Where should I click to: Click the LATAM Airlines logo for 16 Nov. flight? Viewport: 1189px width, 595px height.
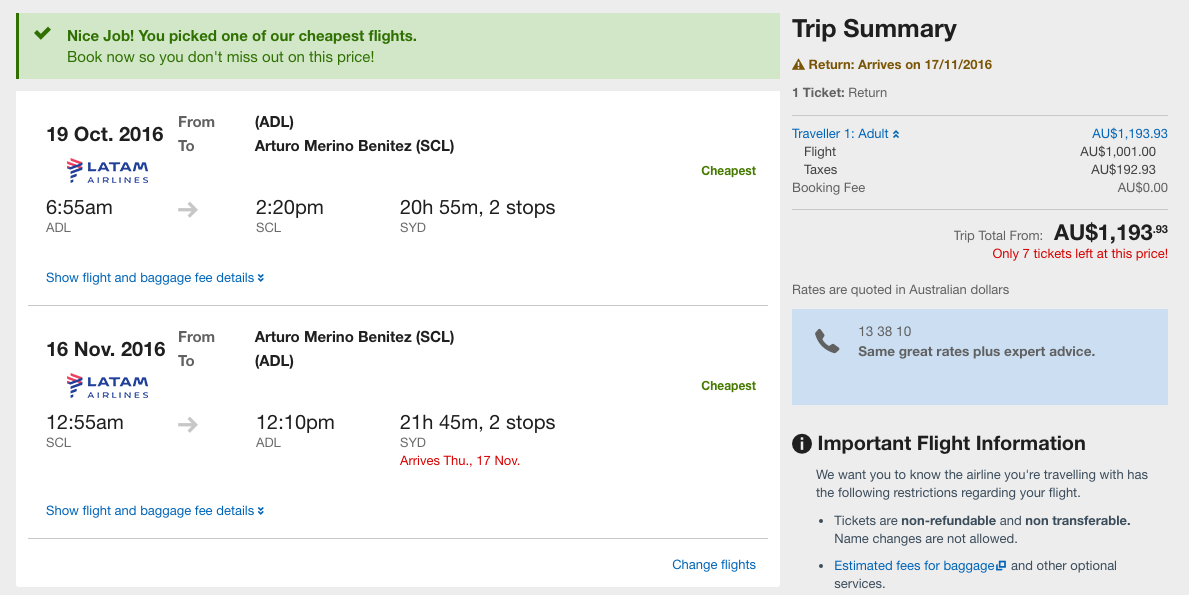click(x=107, y=386)
